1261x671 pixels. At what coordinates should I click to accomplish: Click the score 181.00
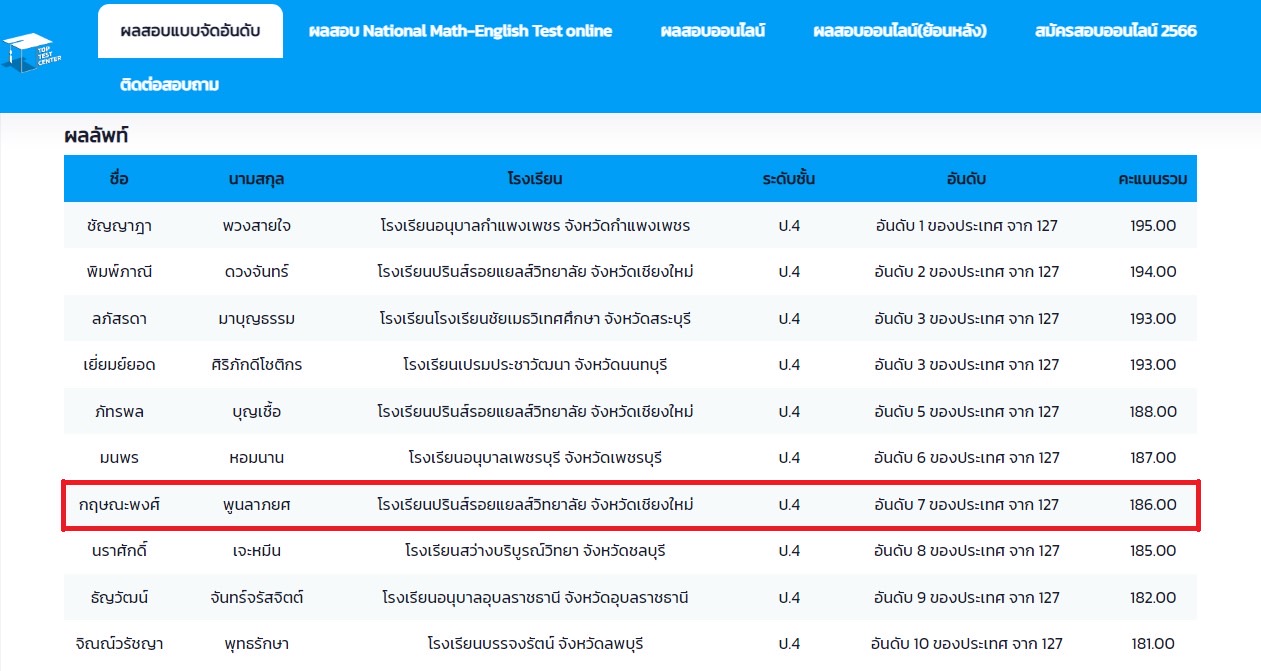[x=1153, y=644]
